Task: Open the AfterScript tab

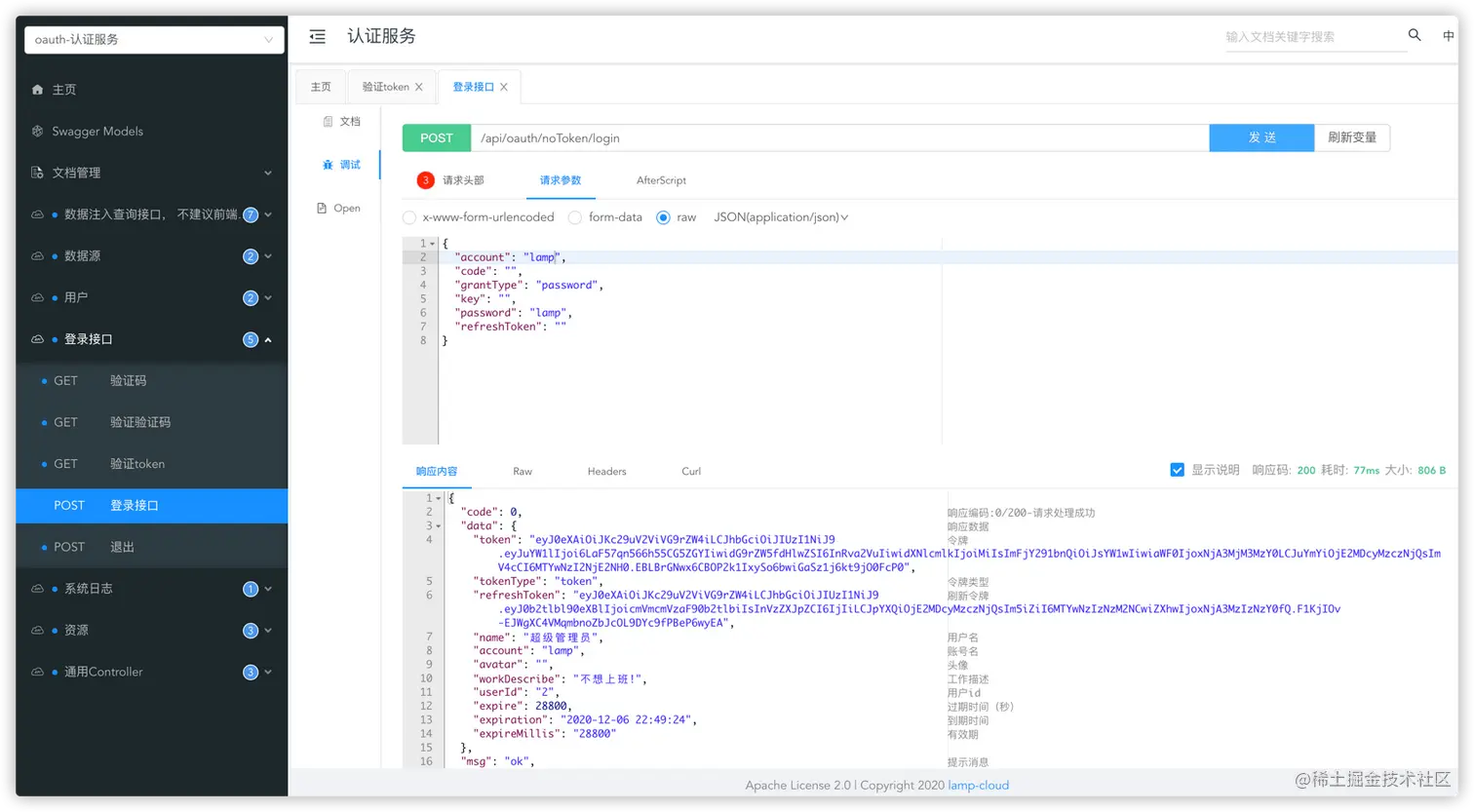Action: pyautogui.click(x=661, y=180)
